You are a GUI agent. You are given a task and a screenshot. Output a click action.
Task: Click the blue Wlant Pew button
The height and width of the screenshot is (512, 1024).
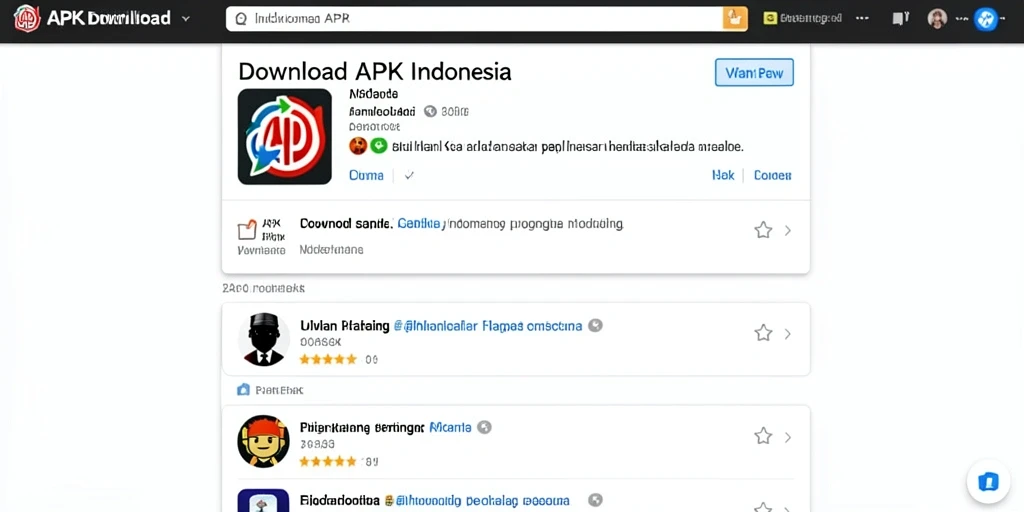pos(754,72)
